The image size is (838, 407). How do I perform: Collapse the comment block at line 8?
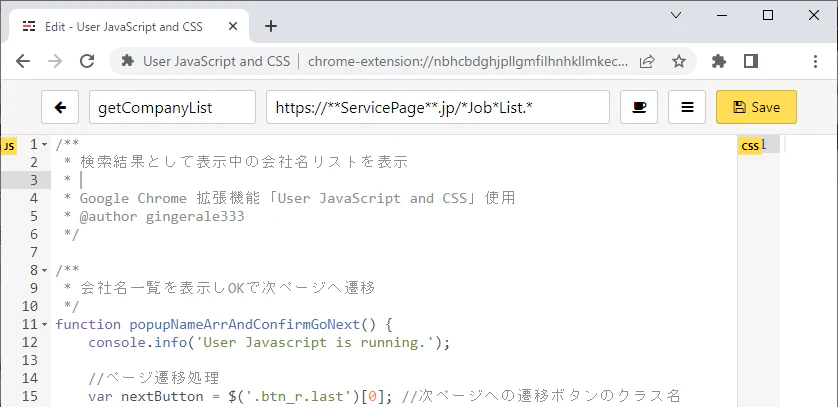click(x=44, y=270)
